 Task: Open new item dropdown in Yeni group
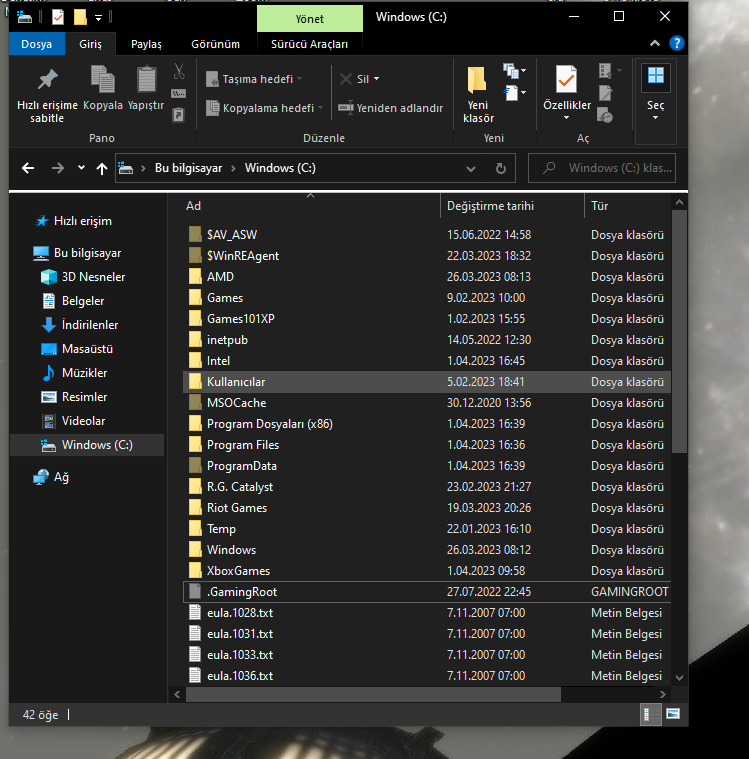tap(514, 71)
